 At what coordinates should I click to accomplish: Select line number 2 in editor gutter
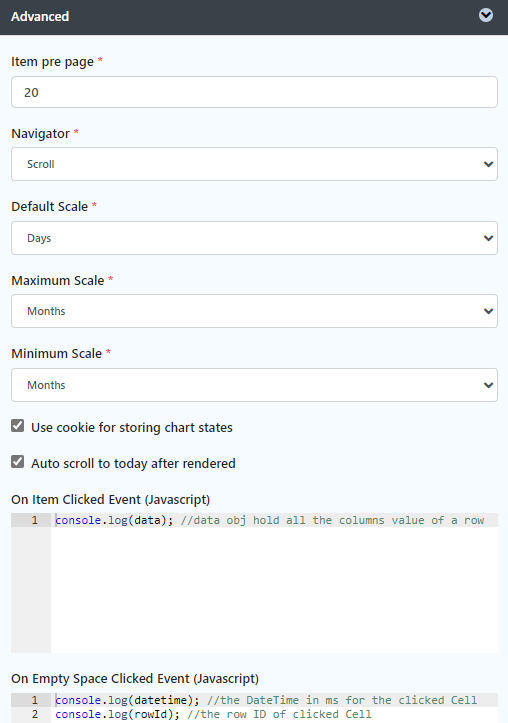point(35,714)
